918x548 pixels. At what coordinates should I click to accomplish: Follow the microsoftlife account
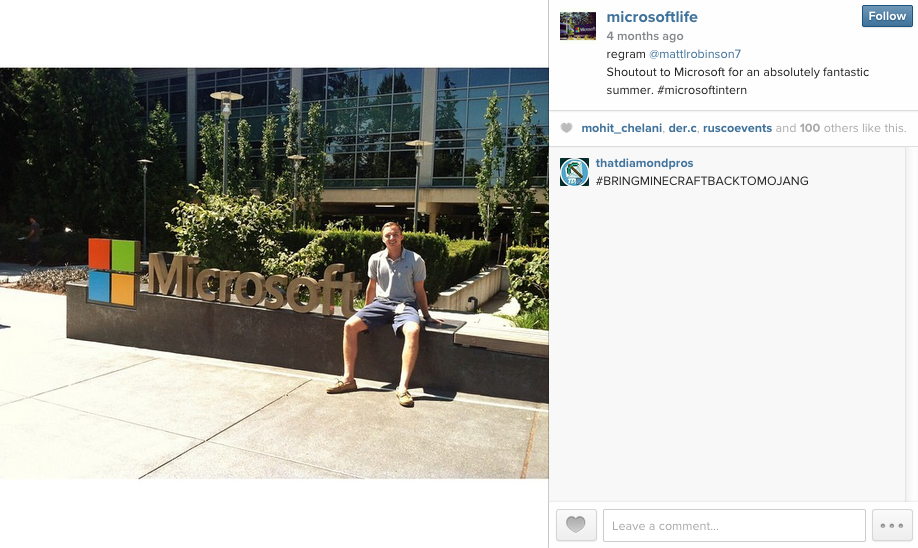point(887,16)
